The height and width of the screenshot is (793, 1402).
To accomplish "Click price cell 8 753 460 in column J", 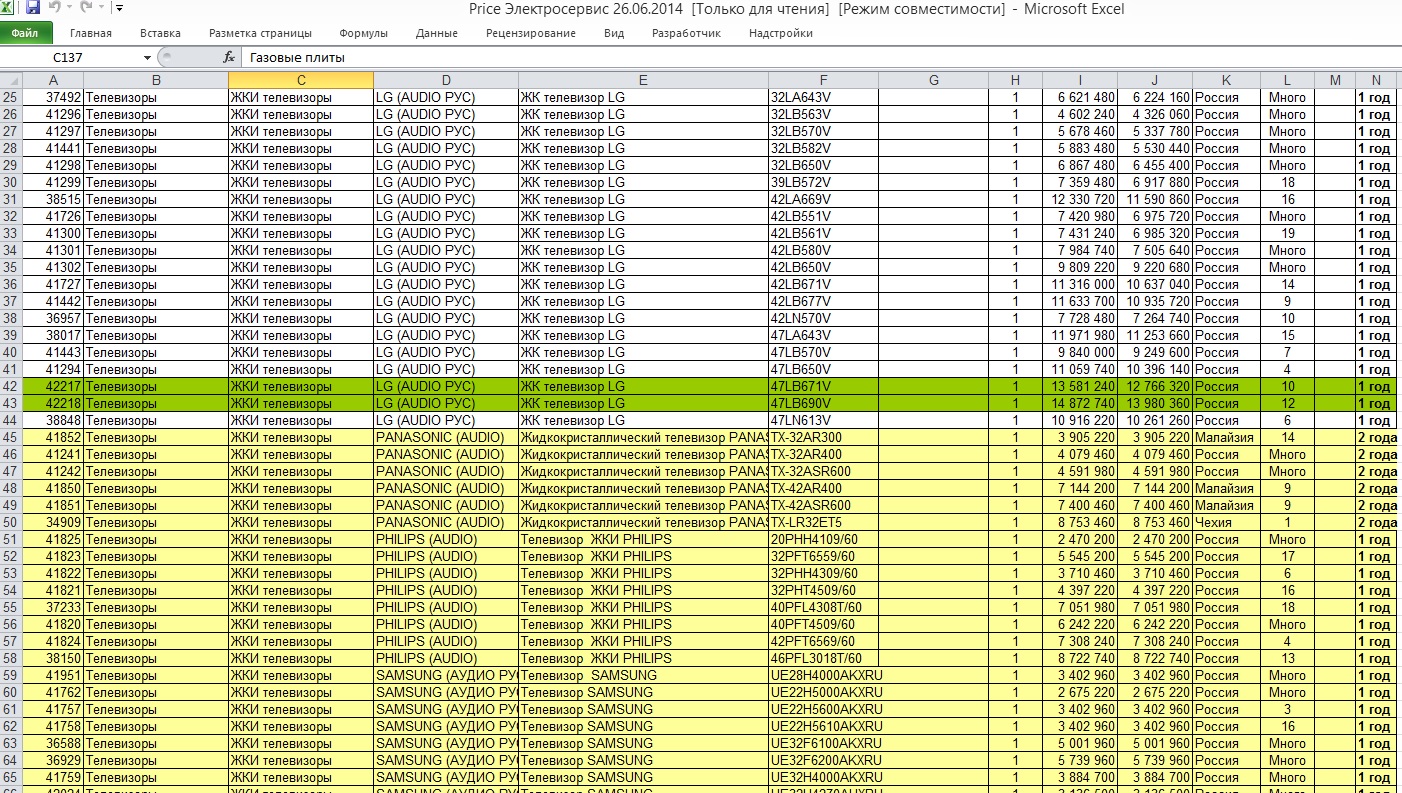I will click(1155, 522).
